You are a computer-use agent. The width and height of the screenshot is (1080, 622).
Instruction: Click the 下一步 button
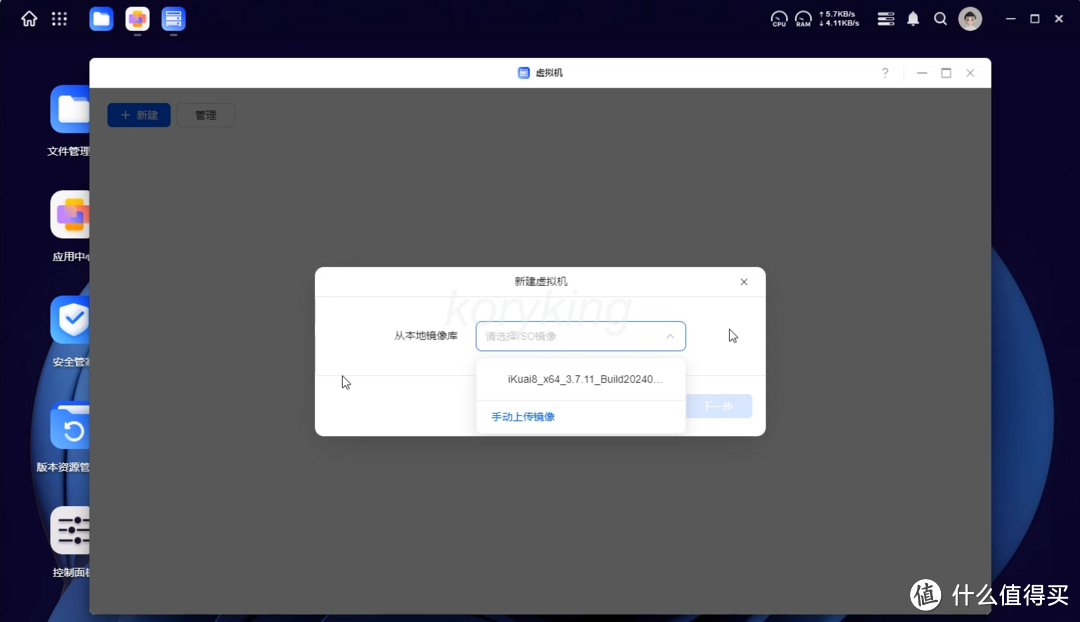point(719,406)
